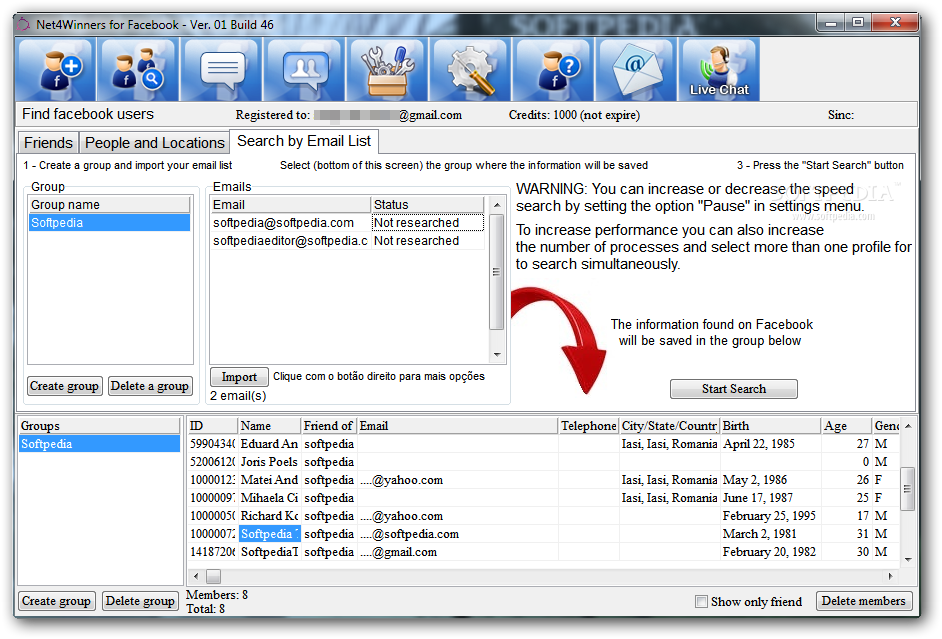
Task: Click first Not researched status cell
Action: point(428,223)
